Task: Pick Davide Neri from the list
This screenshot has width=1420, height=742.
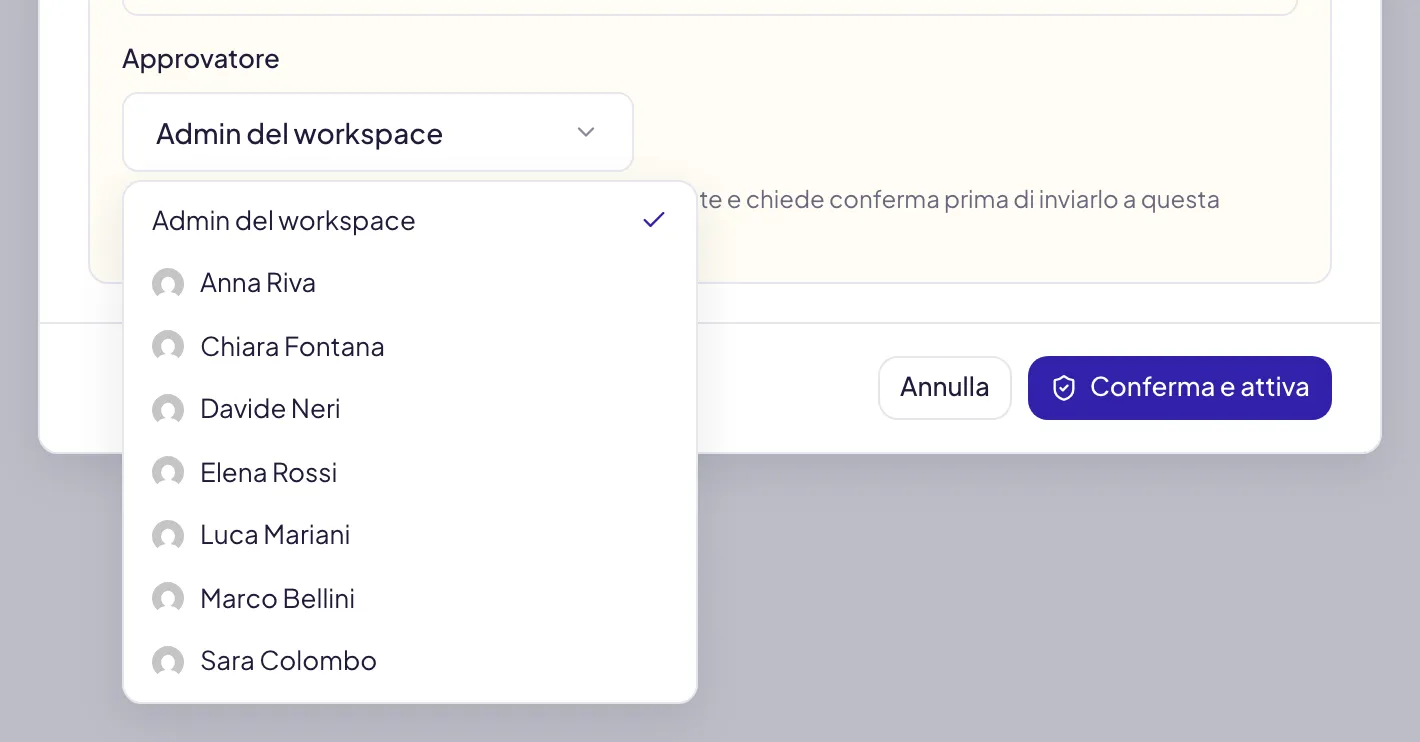Action: pos(410,409)
